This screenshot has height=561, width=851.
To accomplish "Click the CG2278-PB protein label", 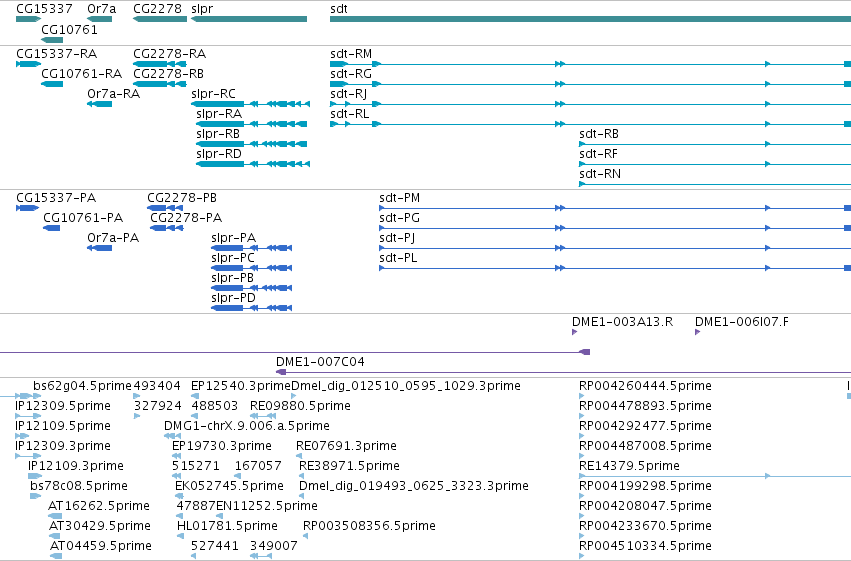I will tap(182, 198).
